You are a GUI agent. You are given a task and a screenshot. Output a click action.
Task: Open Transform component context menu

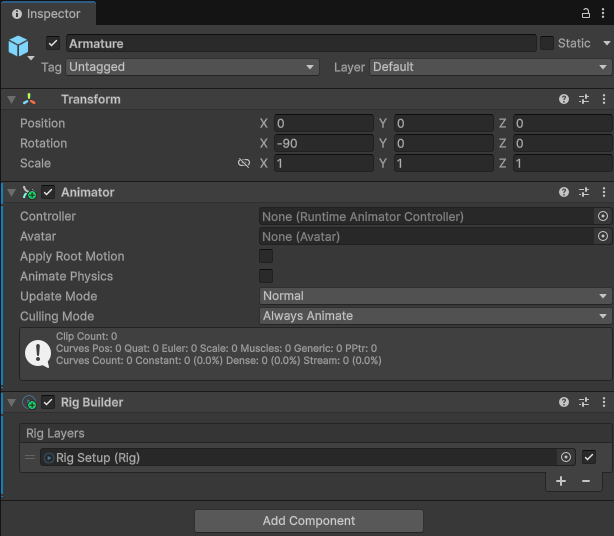(604, 99)
